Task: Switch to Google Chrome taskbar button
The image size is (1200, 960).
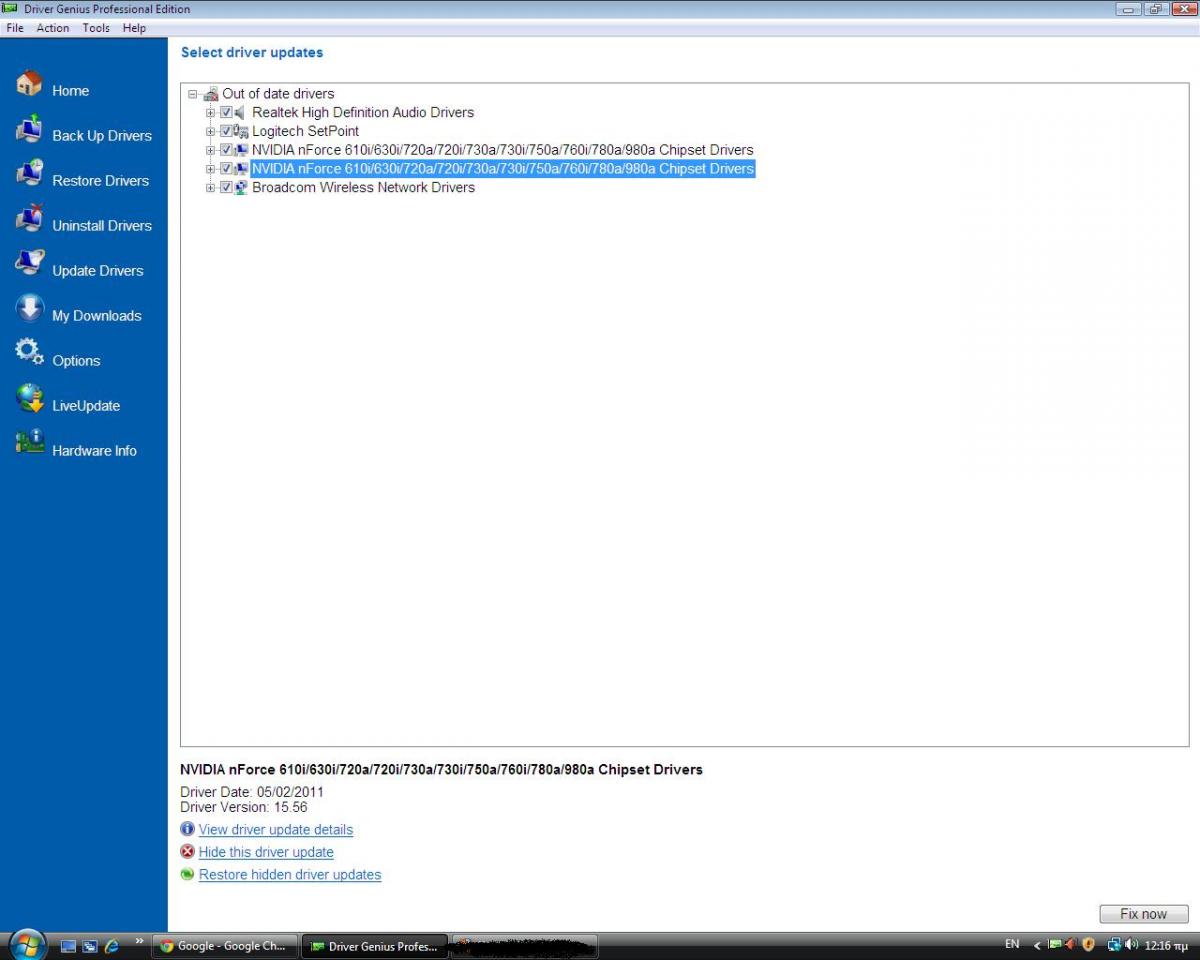Action: (x=225, y=946)
